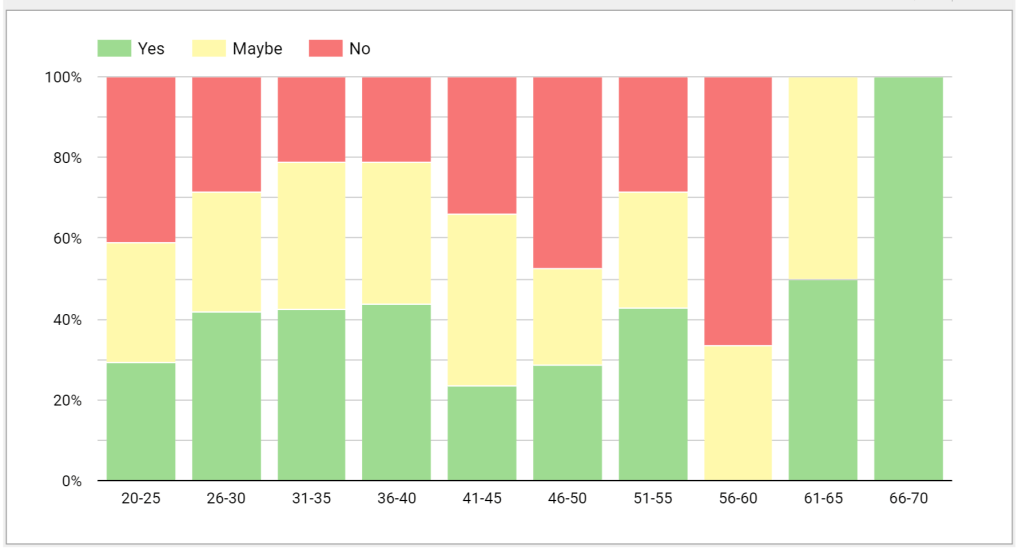
Task: Choose the red No segment for 26-30
Action: coord(226,134)
